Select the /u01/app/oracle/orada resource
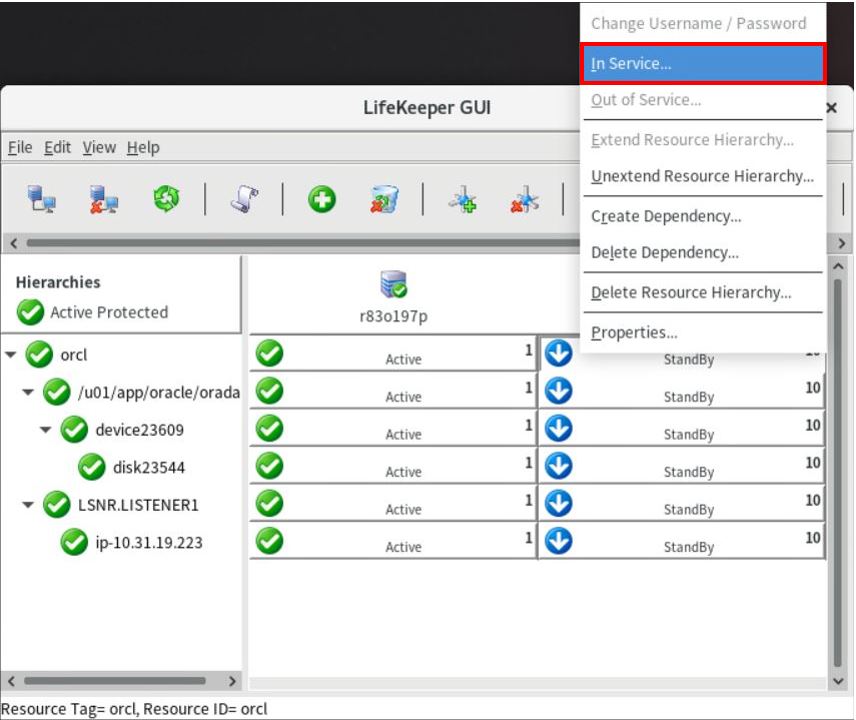The image size is (856, 720). tap(159, 392)
